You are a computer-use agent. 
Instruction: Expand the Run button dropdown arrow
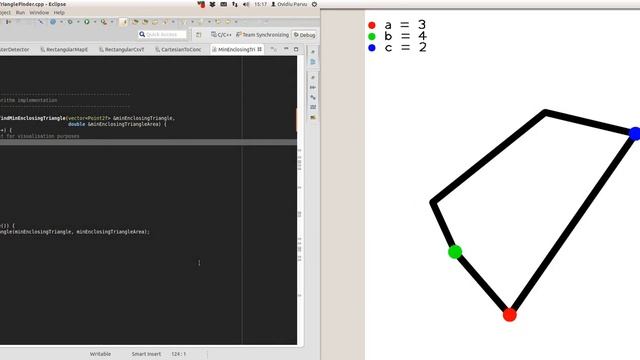coord(95,22)
